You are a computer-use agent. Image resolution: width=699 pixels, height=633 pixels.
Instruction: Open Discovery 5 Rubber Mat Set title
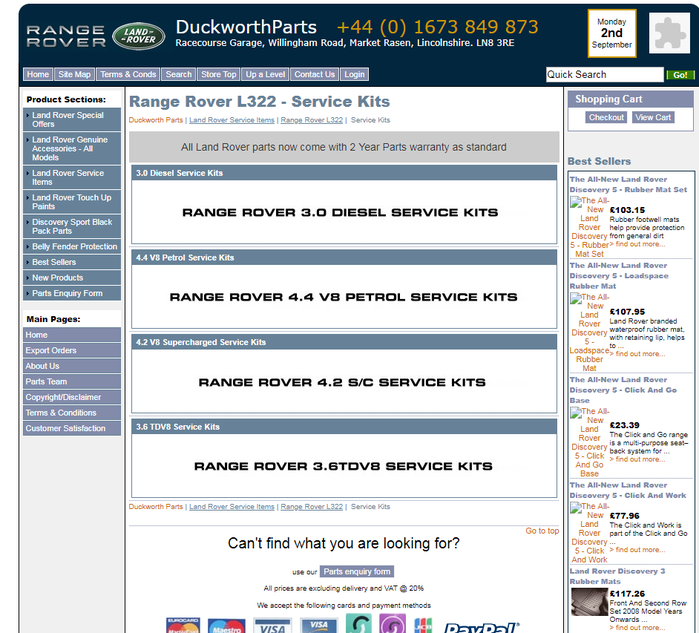(x=628, y=185)
